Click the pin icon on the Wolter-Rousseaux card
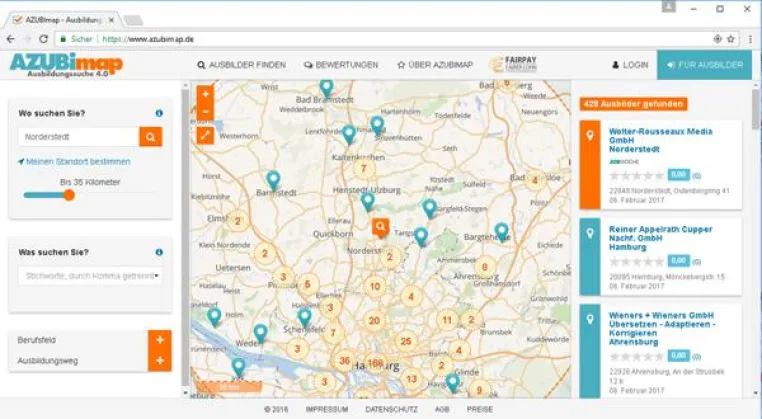Image resolution: width=762 pixels, height=419 pixels. [590, 136]
